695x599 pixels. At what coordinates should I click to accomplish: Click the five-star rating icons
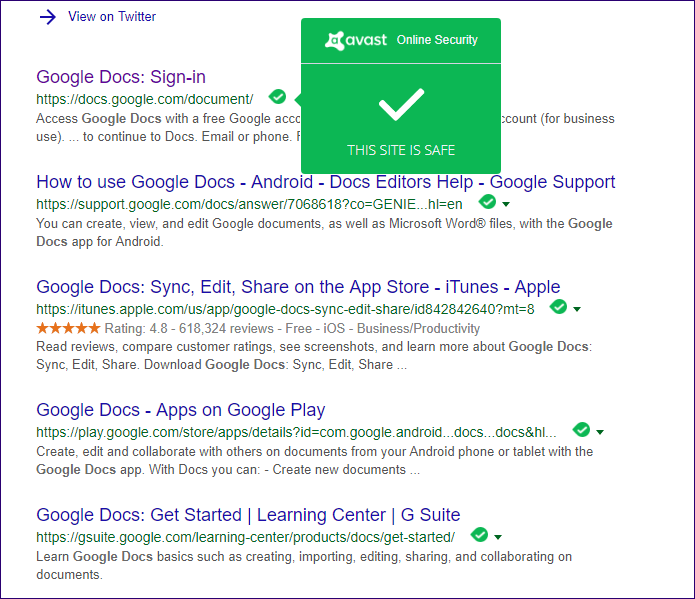pos(69,328)
